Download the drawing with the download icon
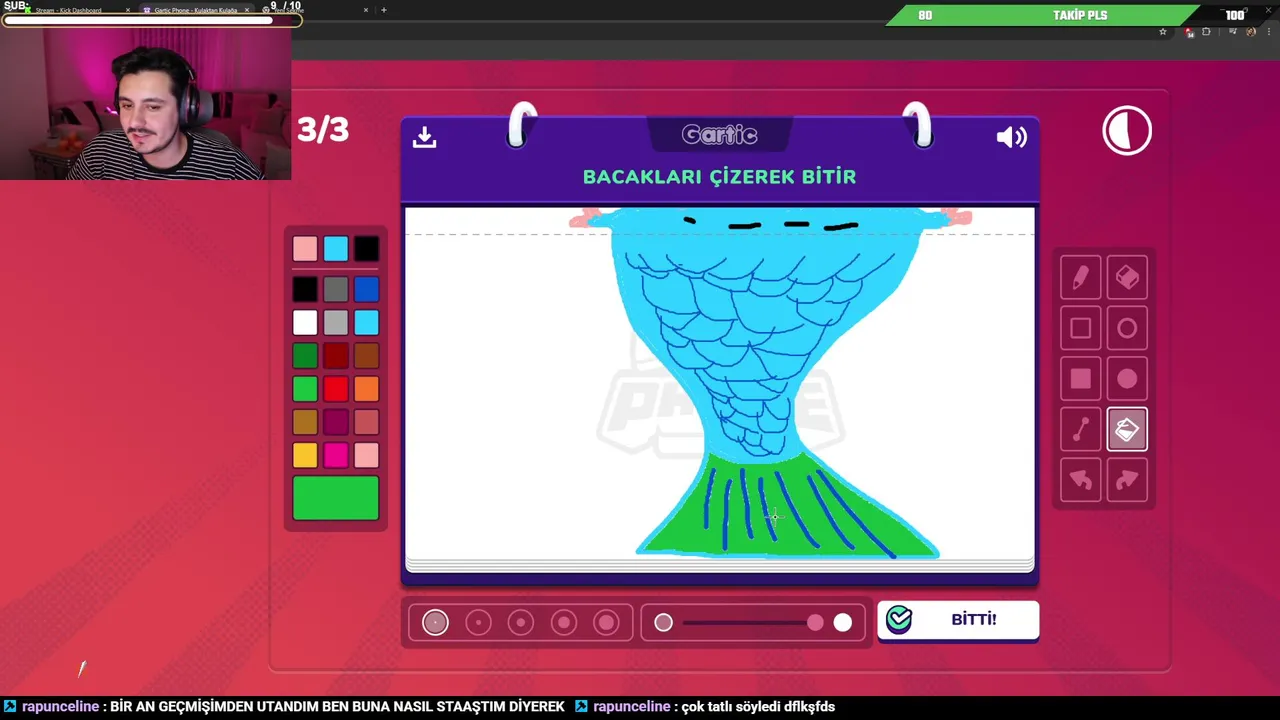Image resolution: width=1280 pixels, height=720 pixels. pyautogui.click(x=424, y=137)
